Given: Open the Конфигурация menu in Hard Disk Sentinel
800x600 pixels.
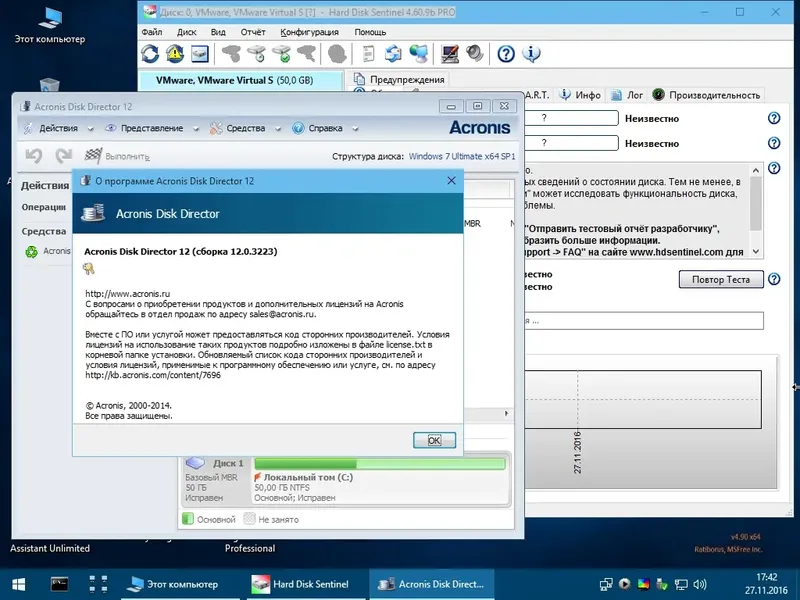Looking at the screenshot, I should click(x=308, y=31).
